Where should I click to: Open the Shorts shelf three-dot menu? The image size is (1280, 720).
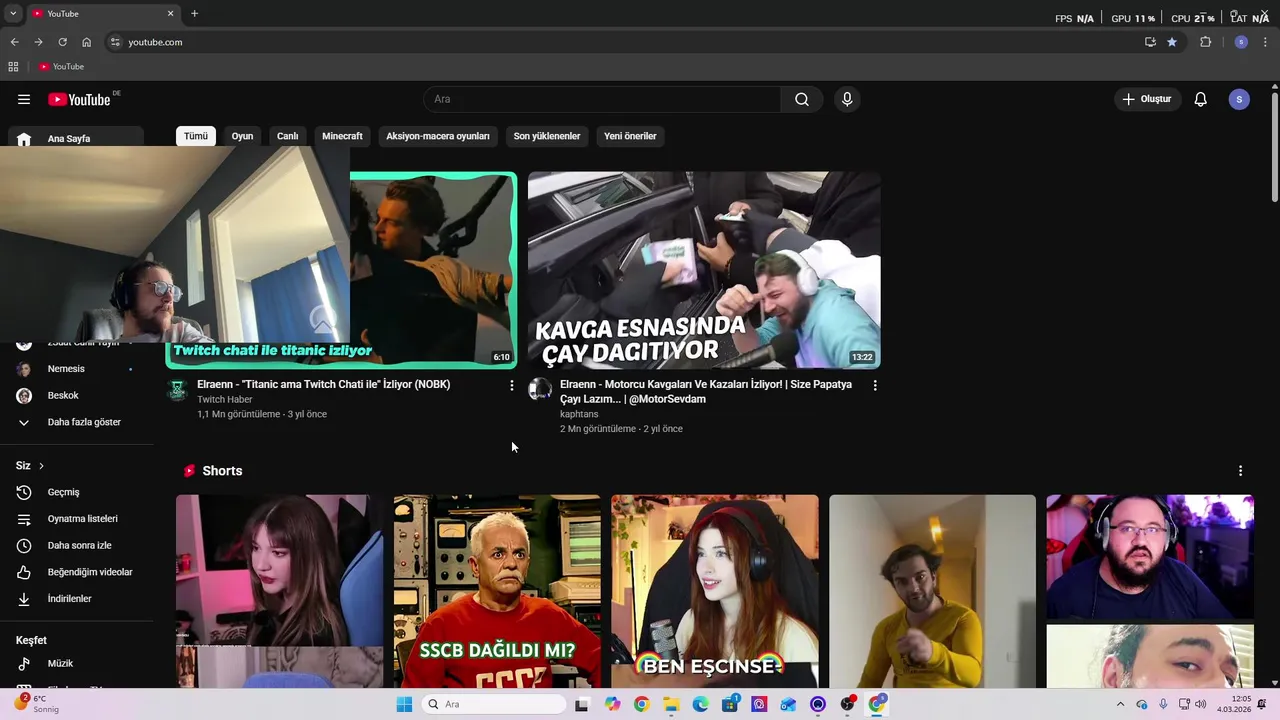click(x=1240, y=471)
